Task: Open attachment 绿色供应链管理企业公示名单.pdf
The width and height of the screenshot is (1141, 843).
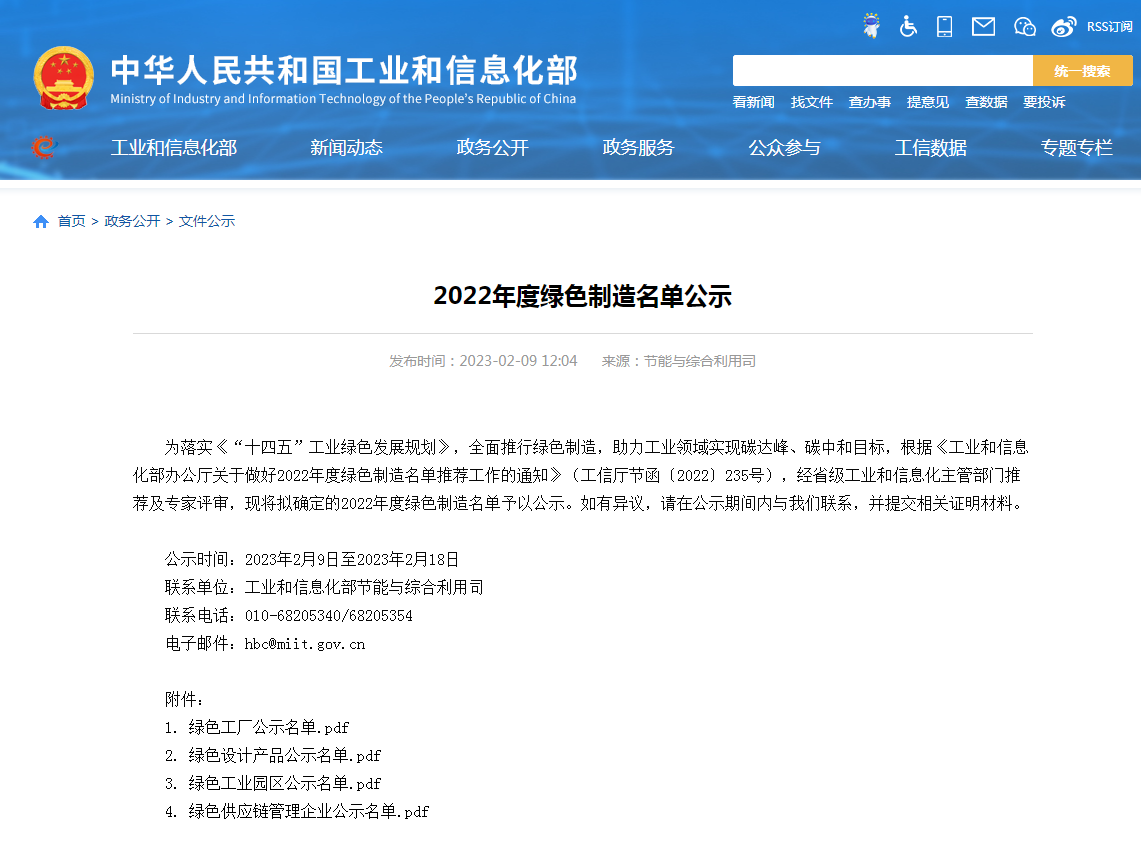Action: tap(309, 812)
